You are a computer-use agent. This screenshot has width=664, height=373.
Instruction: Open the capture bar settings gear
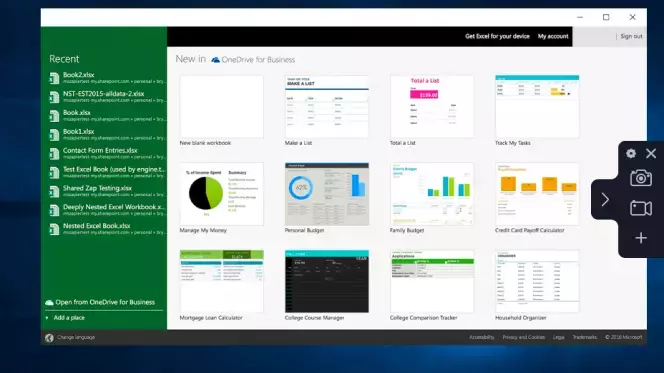(631, 153)
